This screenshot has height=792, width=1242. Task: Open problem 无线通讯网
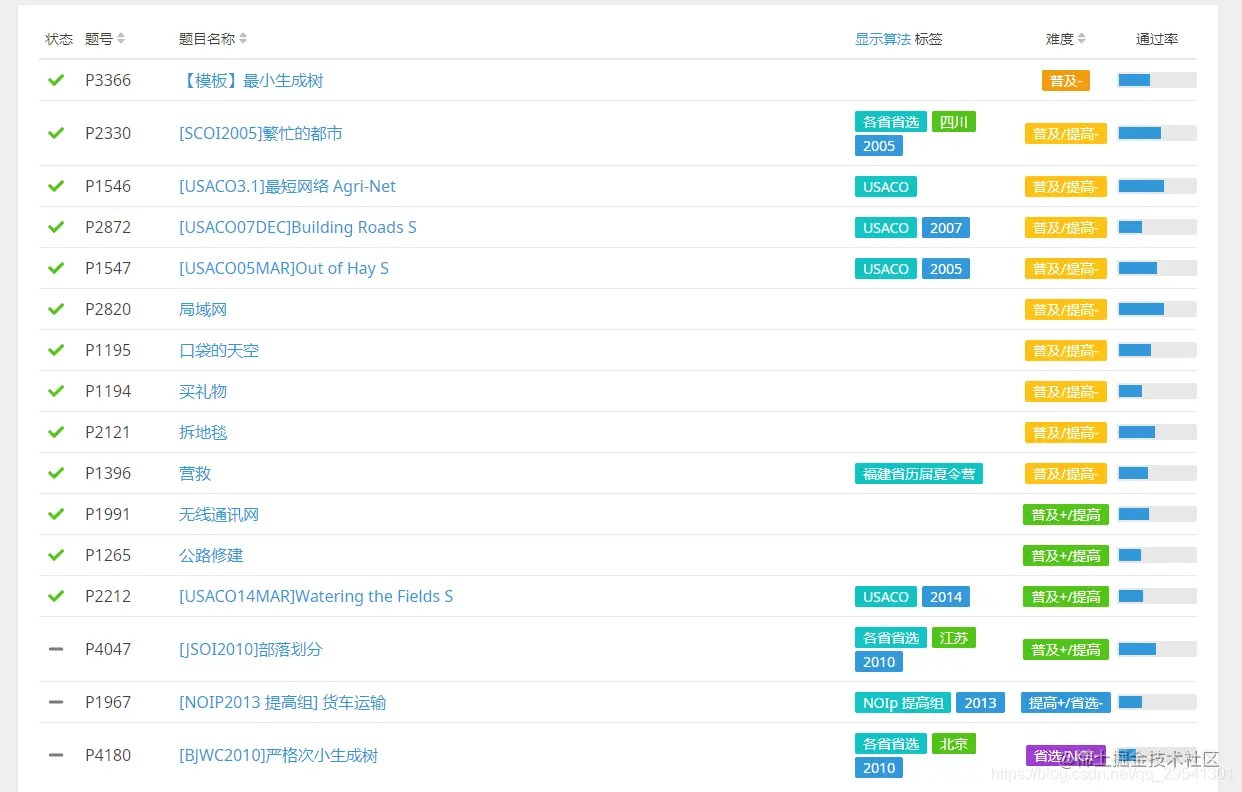pyautogui.click(x=219, y=514)
